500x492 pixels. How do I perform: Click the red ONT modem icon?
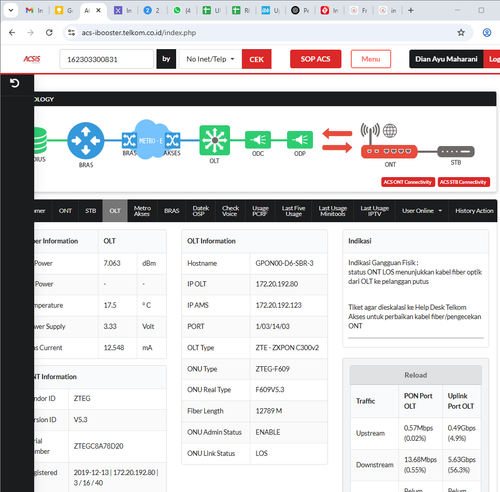[x=389, y=152]
